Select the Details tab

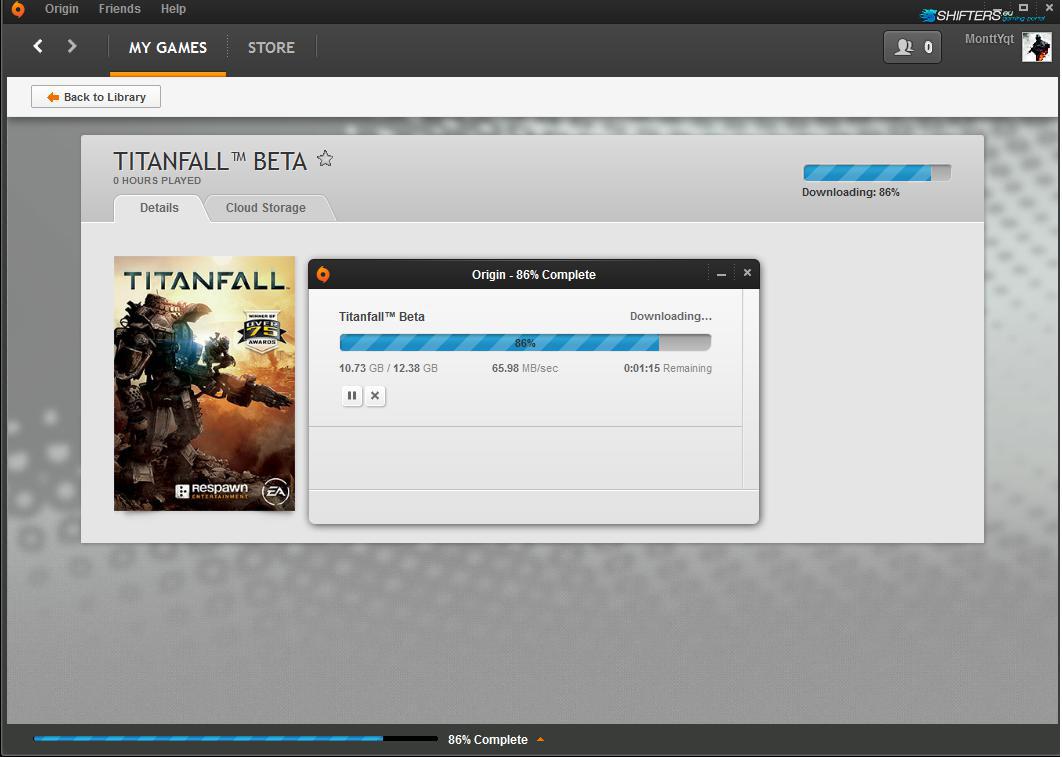pyautogui.click(x=159, y=208)
